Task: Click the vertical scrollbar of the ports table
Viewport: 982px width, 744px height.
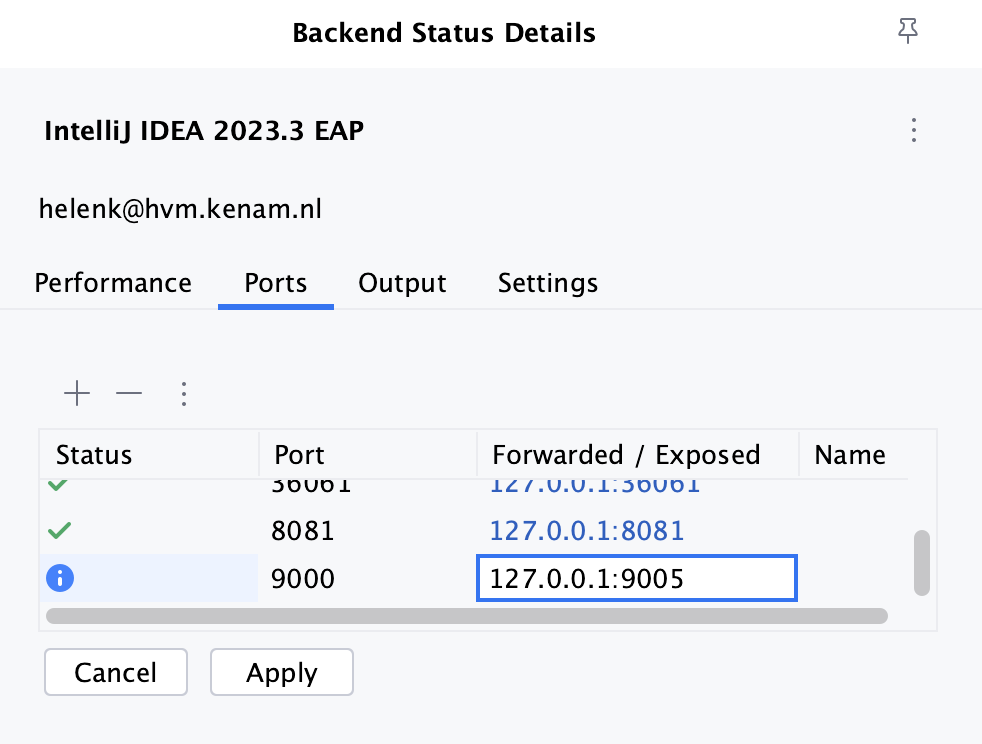Action: point(922,562)
